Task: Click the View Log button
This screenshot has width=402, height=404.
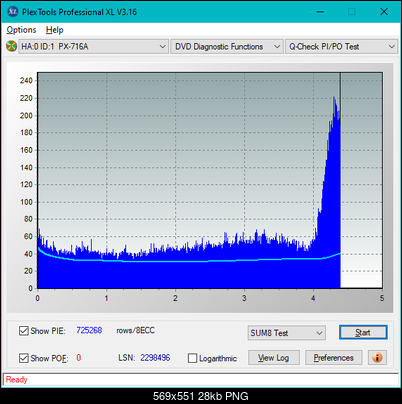Action: (274, 358)
